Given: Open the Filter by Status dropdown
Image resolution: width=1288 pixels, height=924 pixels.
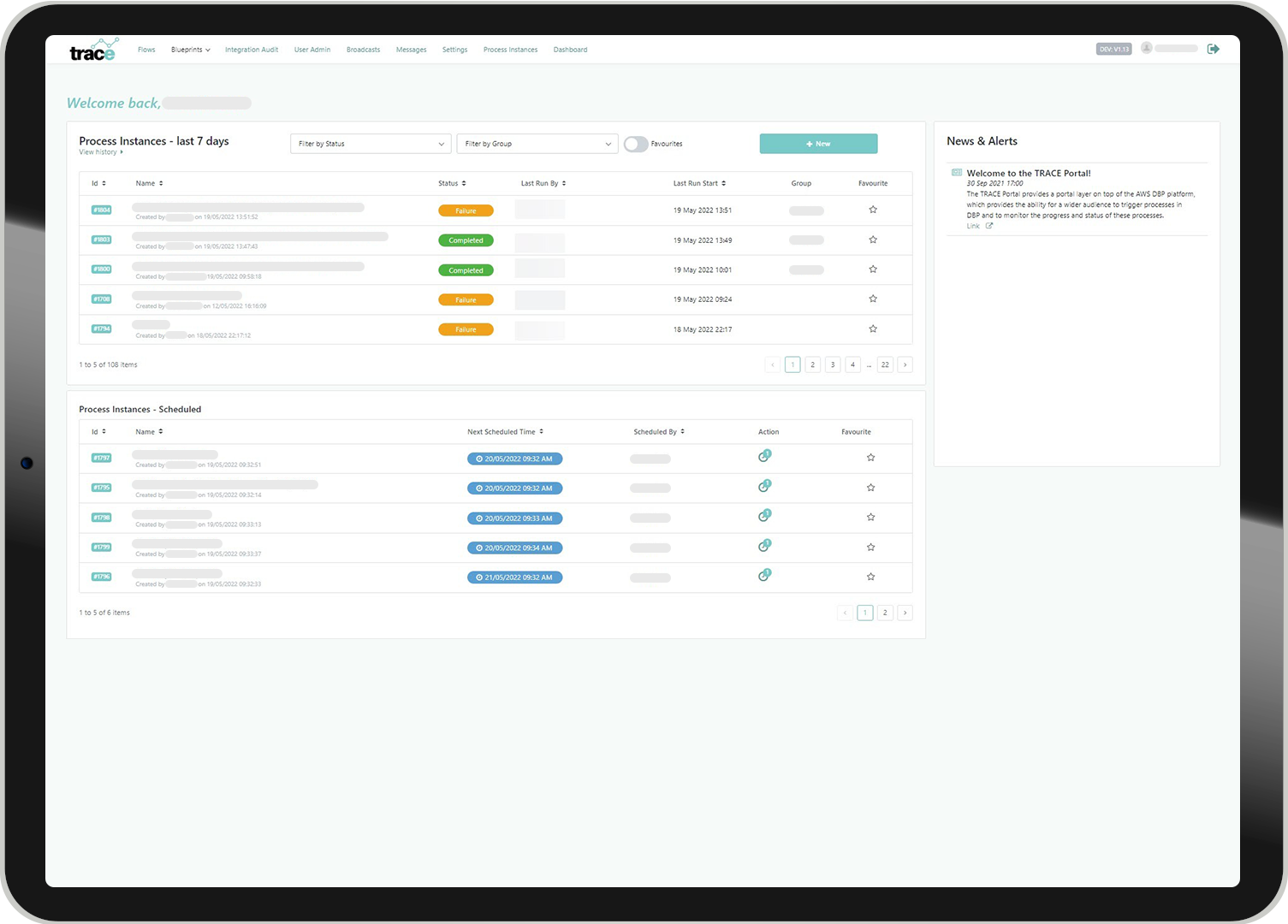Looking at the screenshot, I should tap(371, 144).
